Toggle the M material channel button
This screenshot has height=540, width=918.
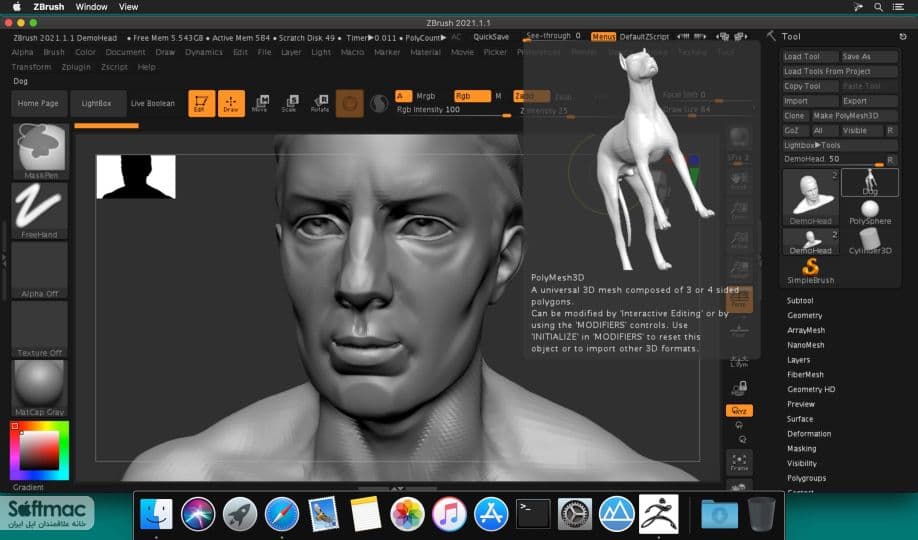tap(498, 96)
